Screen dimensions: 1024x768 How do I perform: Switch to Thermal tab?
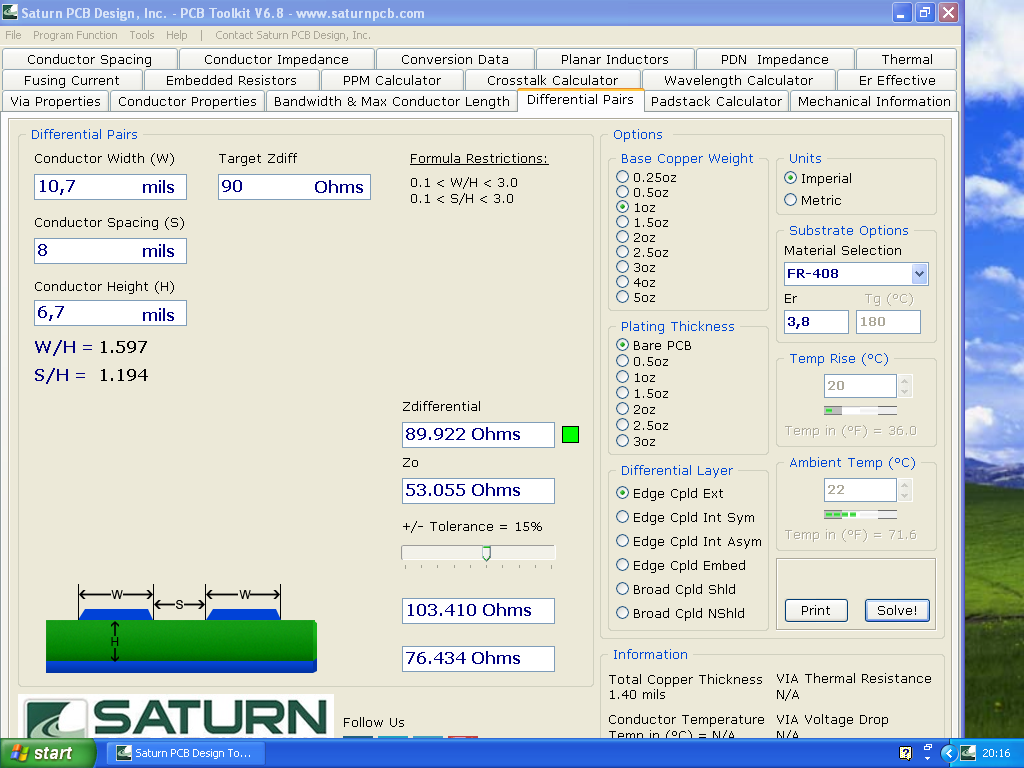[906, 59]
